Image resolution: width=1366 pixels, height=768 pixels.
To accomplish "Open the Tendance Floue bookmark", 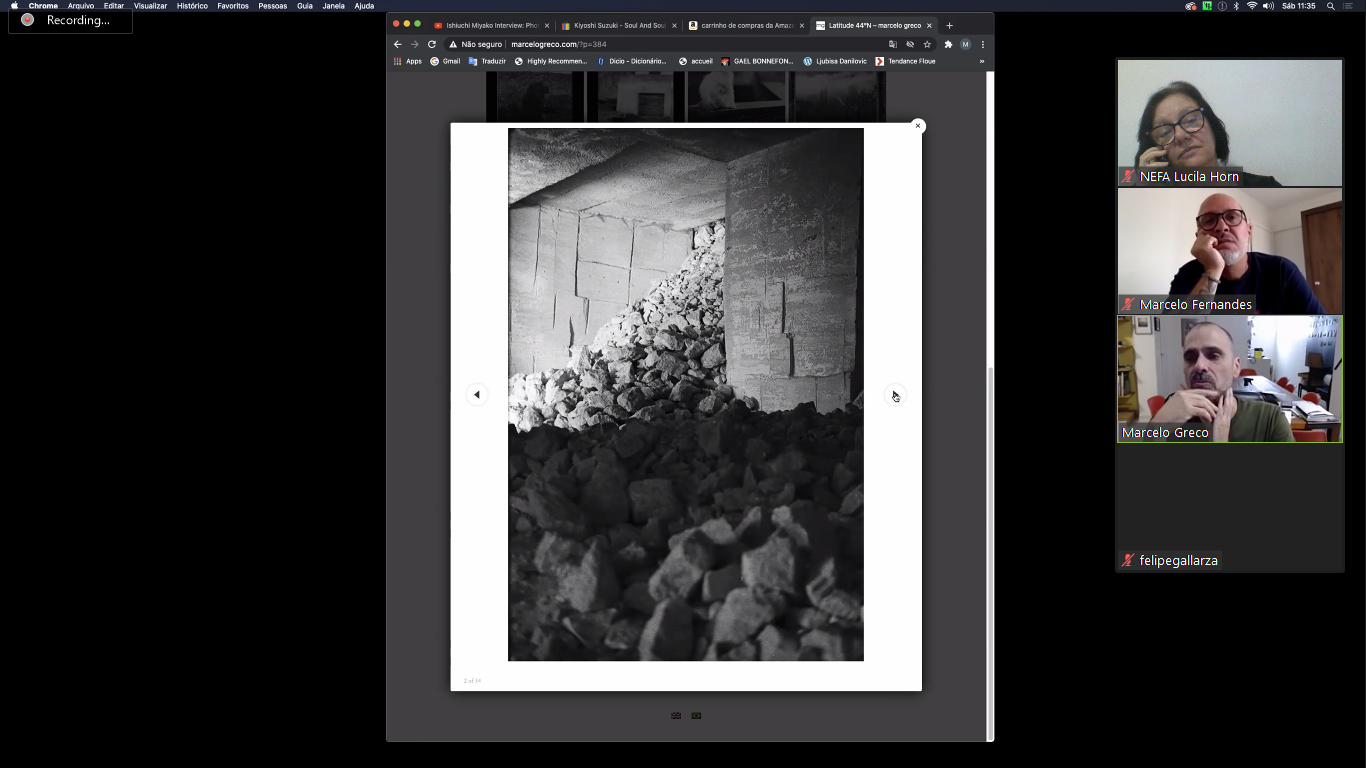I will point(905,61).
